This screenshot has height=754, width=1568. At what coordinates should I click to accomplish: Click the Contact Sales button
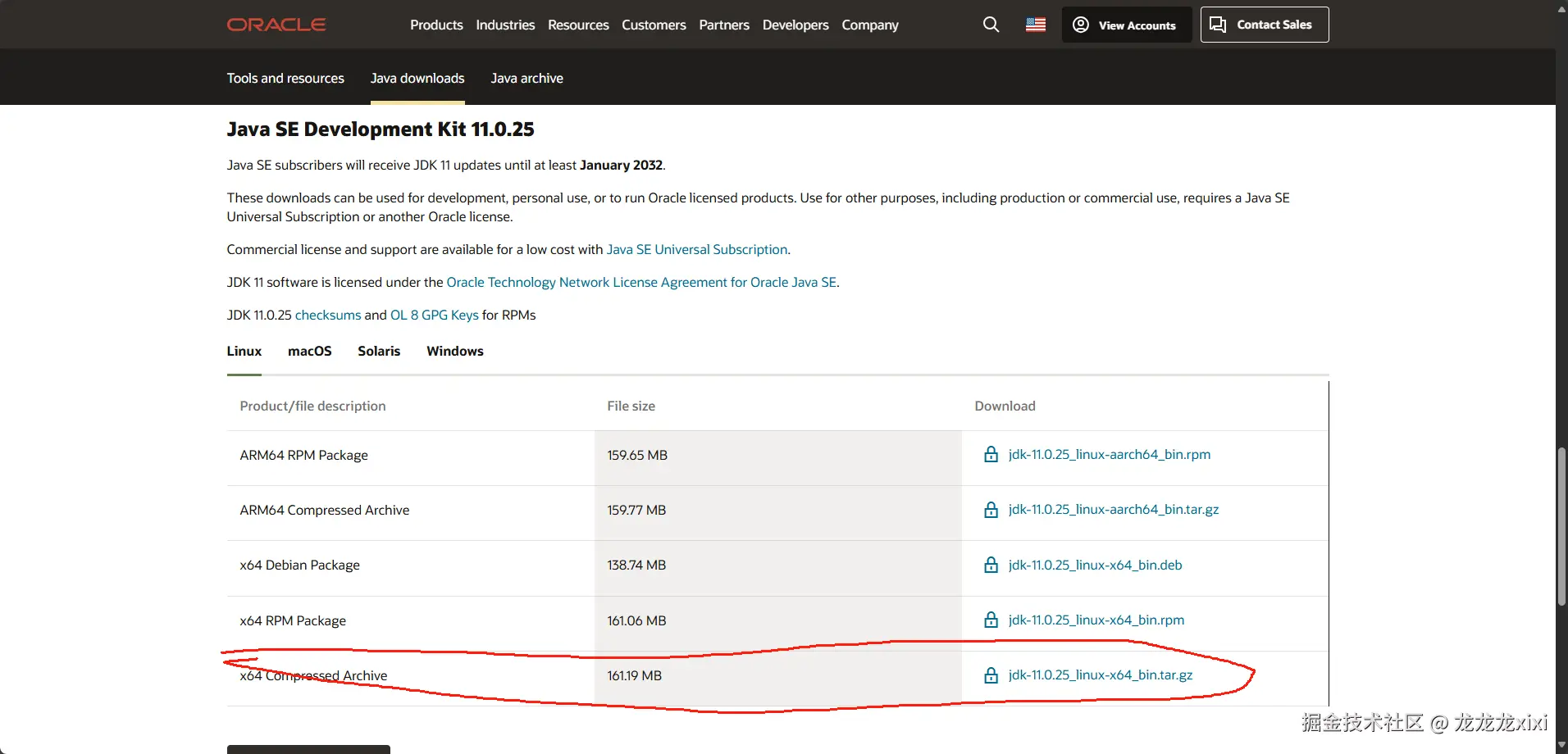[x=1265, y=25]
